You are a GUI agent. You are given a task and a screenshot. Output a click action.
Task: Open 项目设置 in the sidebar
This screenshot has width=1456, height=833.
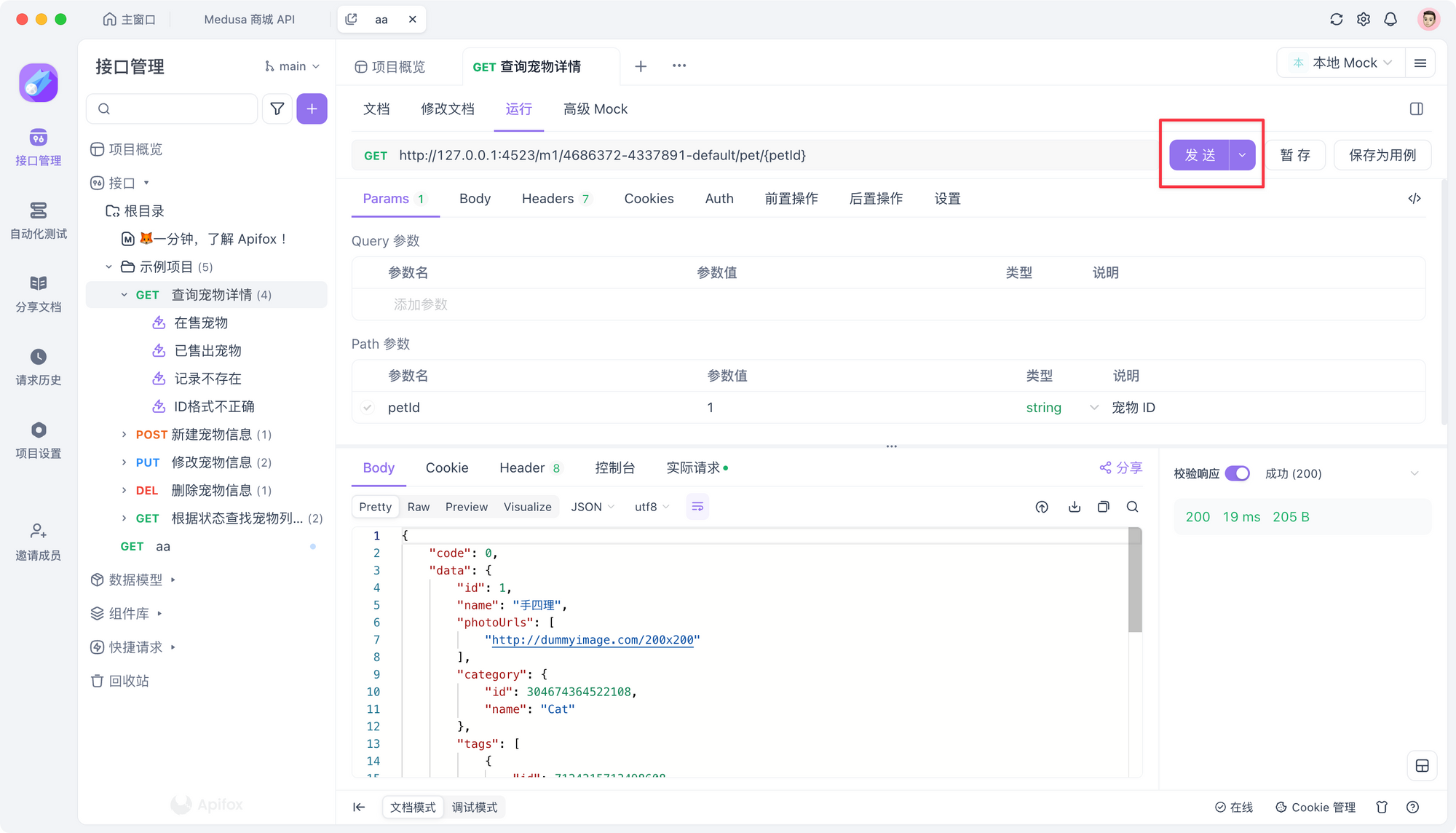[x=38, y=440]
